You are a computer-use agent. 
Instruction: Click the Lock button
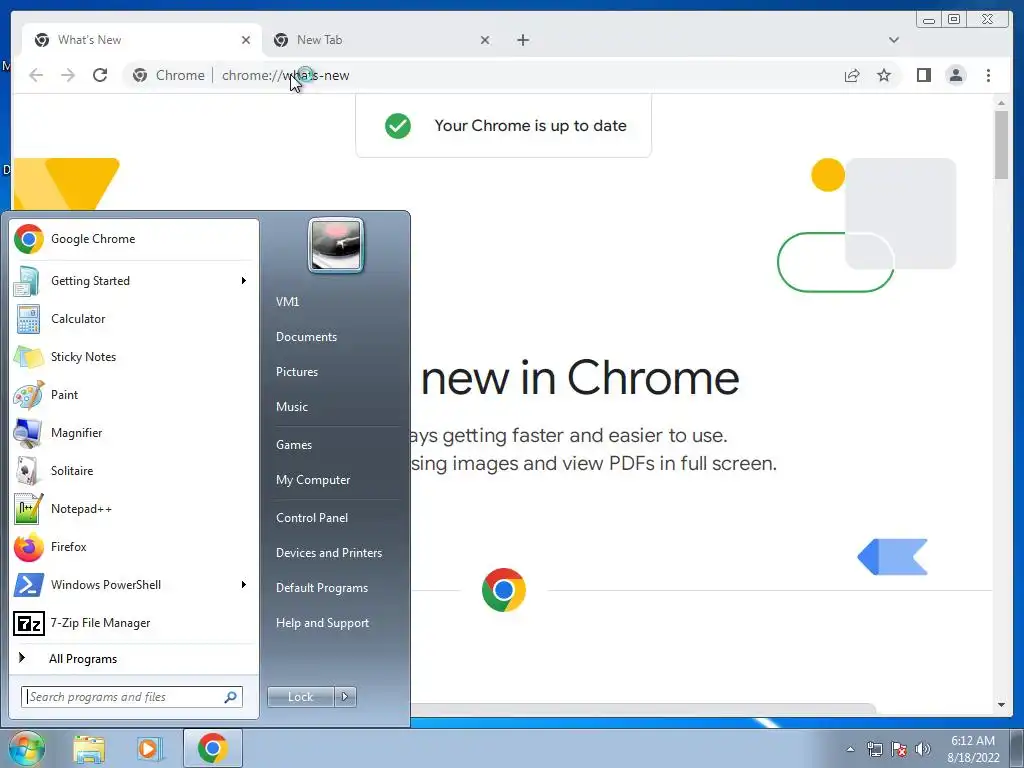[x=301, y=697]
